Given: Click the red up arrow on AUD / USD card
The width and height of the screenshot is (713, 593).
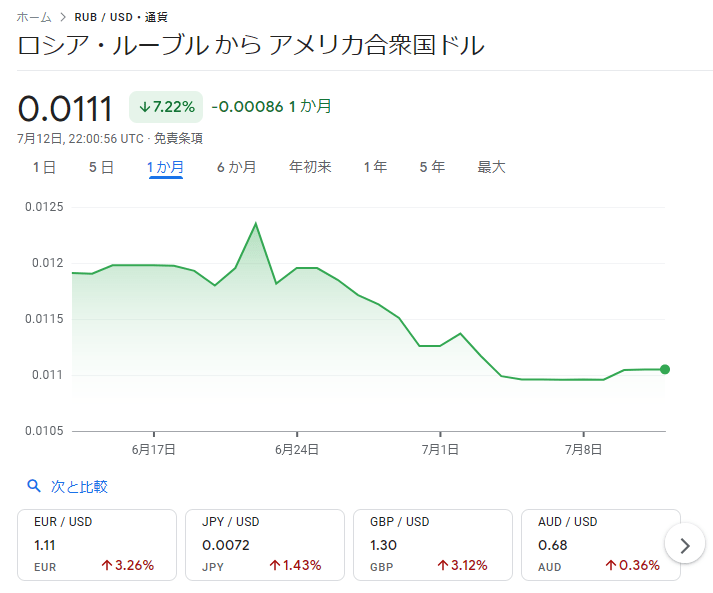Looking at the screenshot, I should click(610, 565).
